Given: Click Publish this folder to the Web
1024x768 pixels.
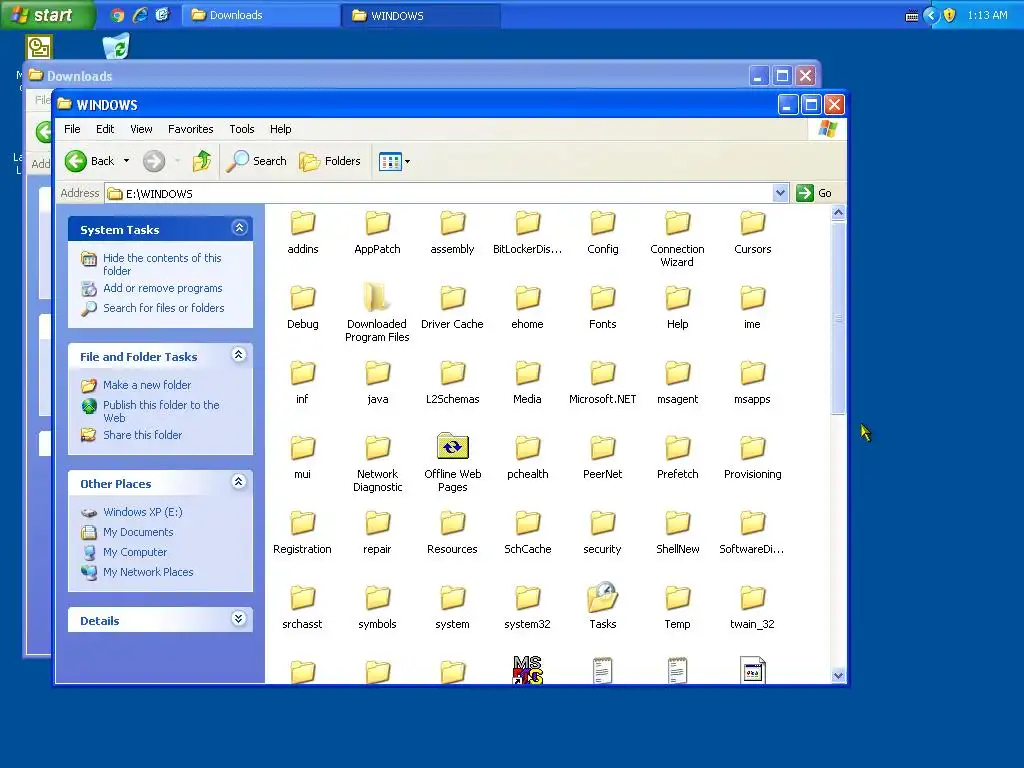Looking at the screenshot, I should click(161, 411).
